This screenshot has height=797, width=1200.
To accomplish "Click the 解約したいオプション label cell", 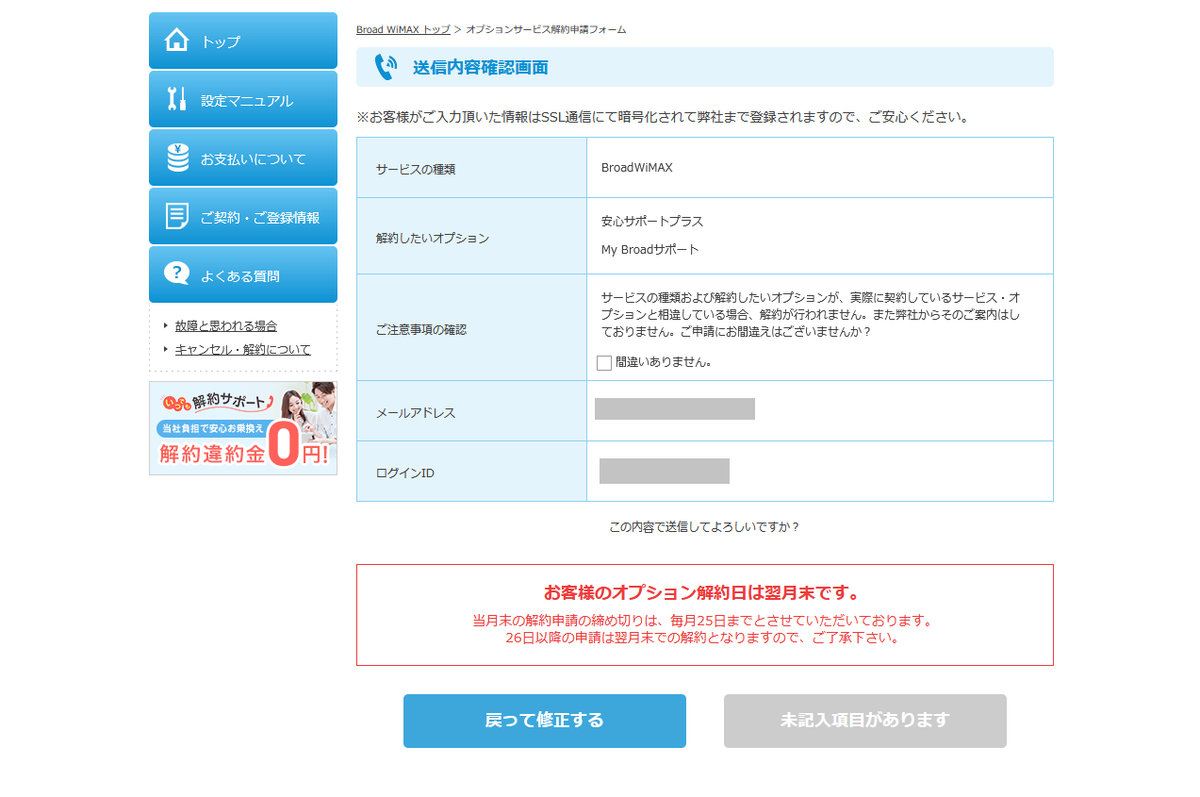I will click(472, 236).
